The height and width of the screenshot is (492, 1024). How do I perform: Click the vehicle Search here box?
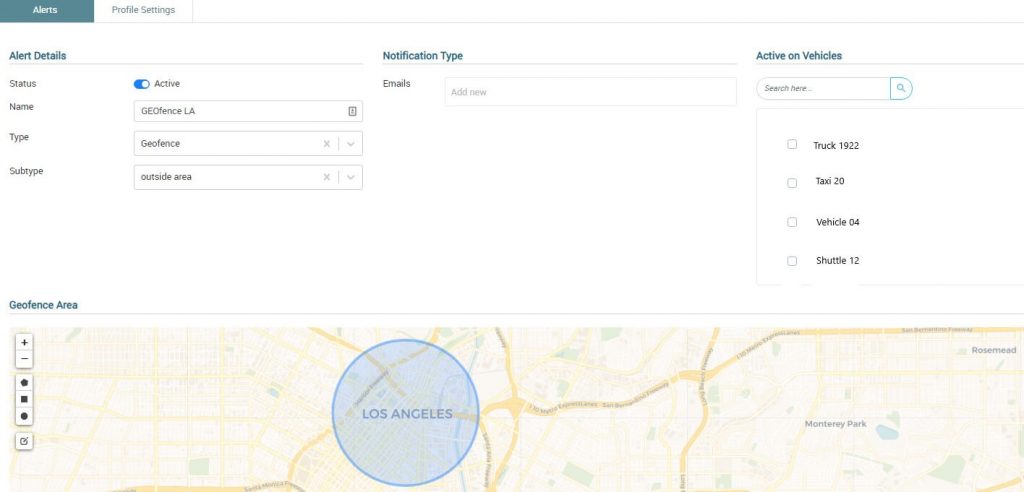point(822,88)
